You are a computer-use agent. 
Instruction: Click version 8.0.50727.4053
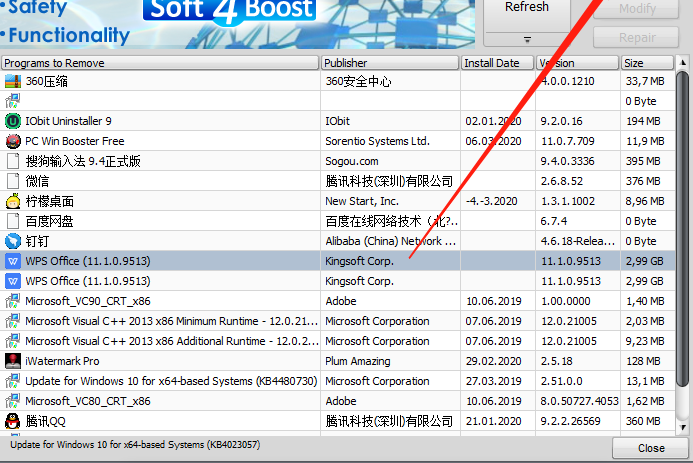tap(579, 401)
